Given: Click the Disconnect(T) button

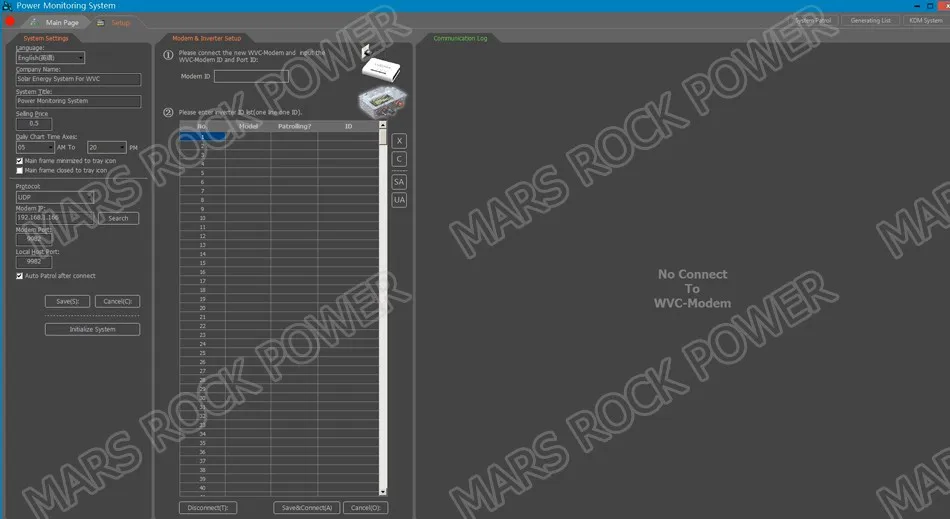Looking at the screenshot, I should tap(208, 507).
